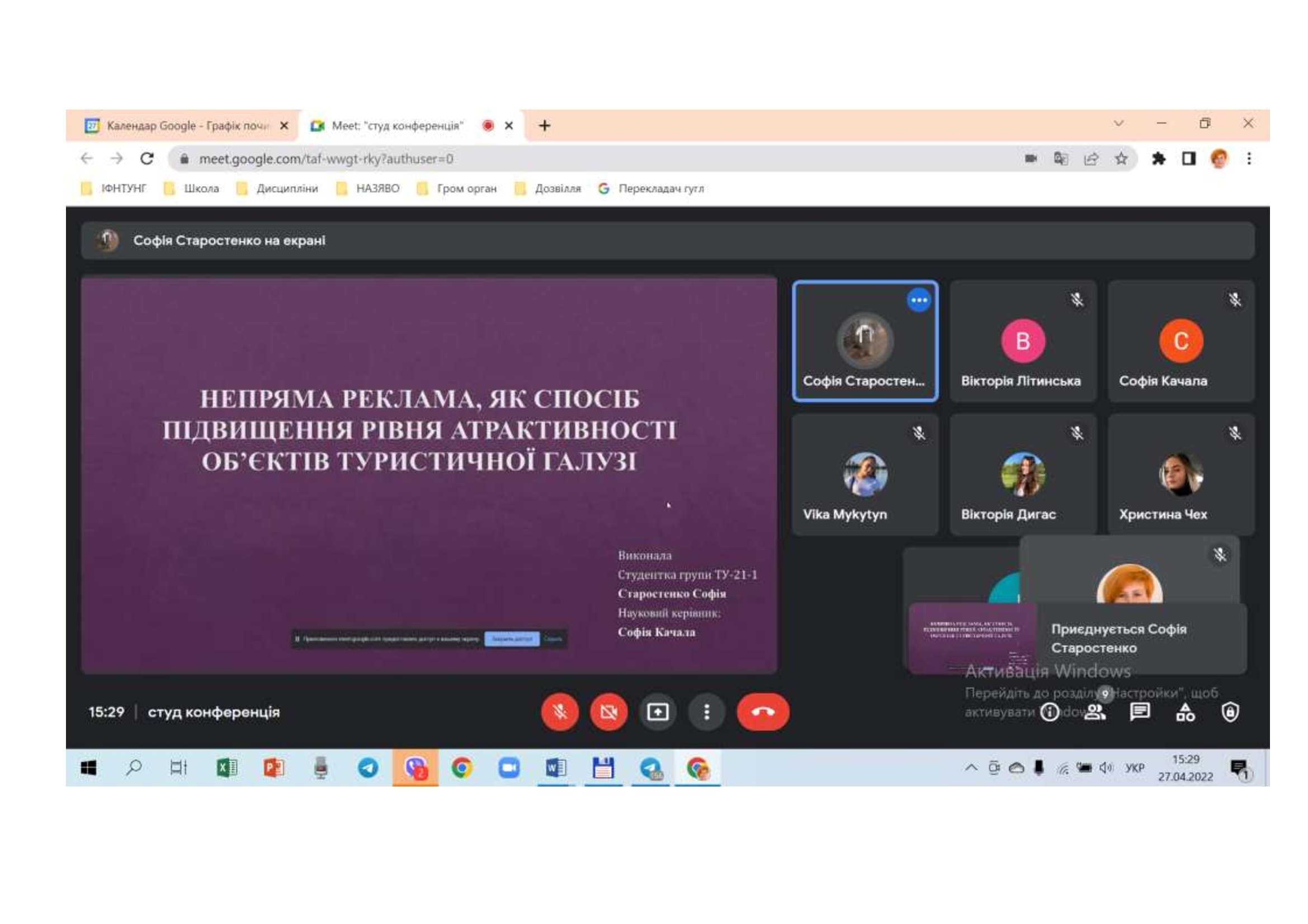Viewport: 1308px width, 924px height.
Task: Open options on Софія Старостенко tile
Action: point(918,300)
